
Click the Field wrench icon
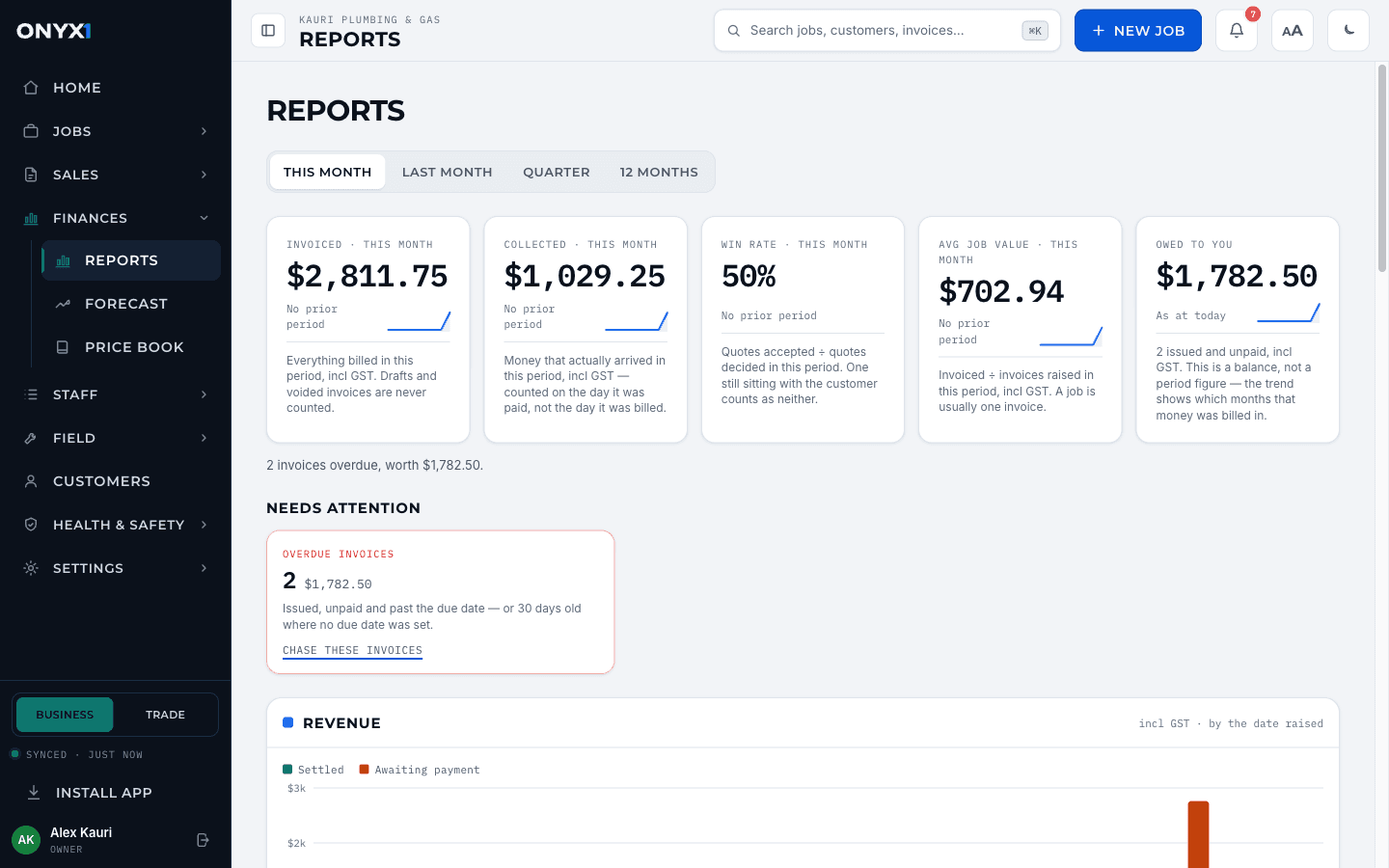click(x=31, y=438)
